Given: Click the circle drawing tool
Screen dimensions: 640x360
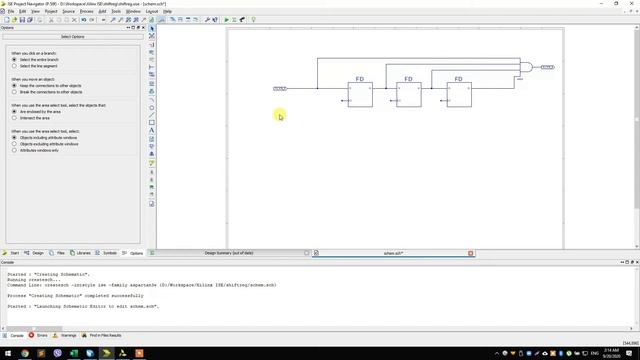Looking at the screenshot, I should (152, 108).
